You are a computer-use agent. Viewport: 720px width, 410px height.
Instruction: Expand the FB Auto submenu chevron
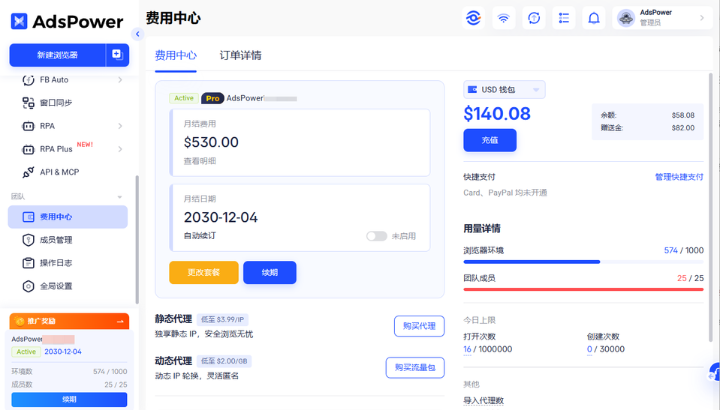(x=120, y=80)
